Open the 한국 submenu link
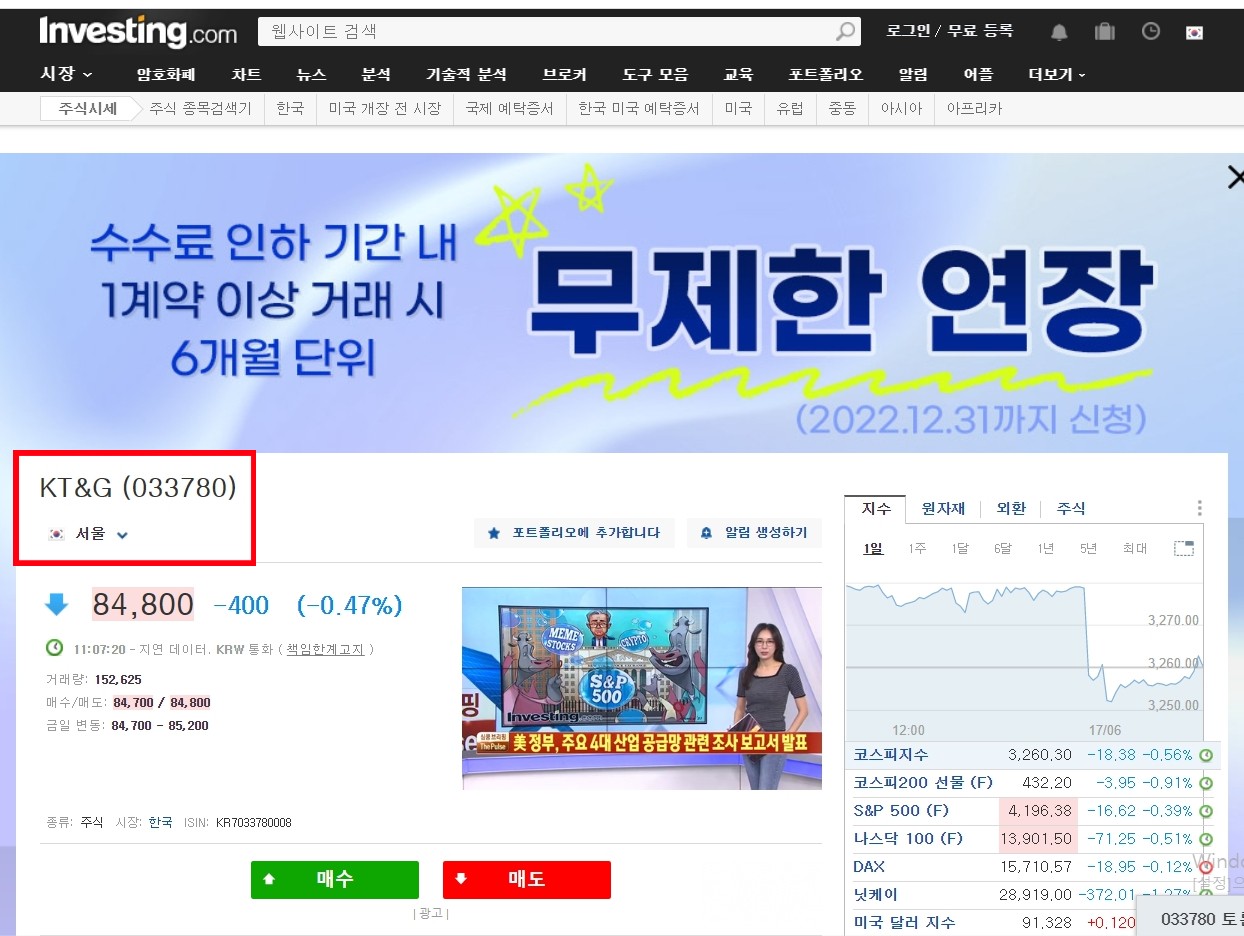 (x=290, y=109)
